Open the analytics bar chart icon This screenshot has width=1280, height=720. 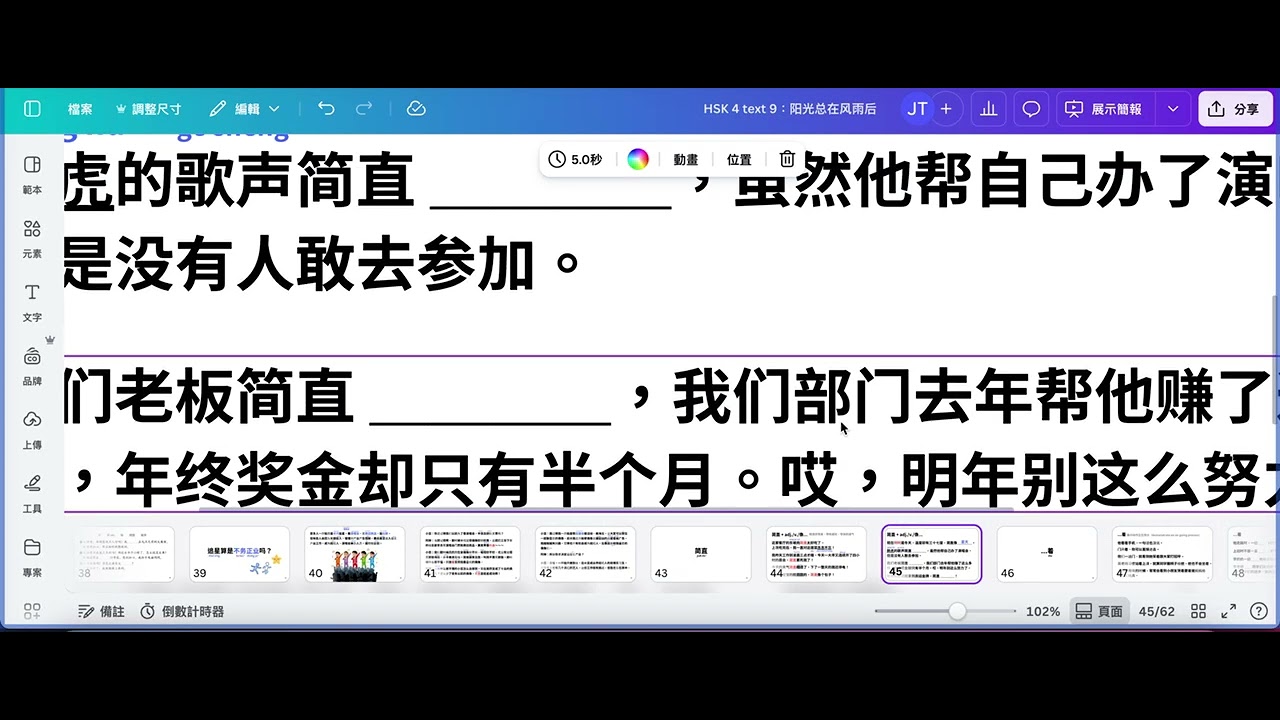tap(989, 109)
